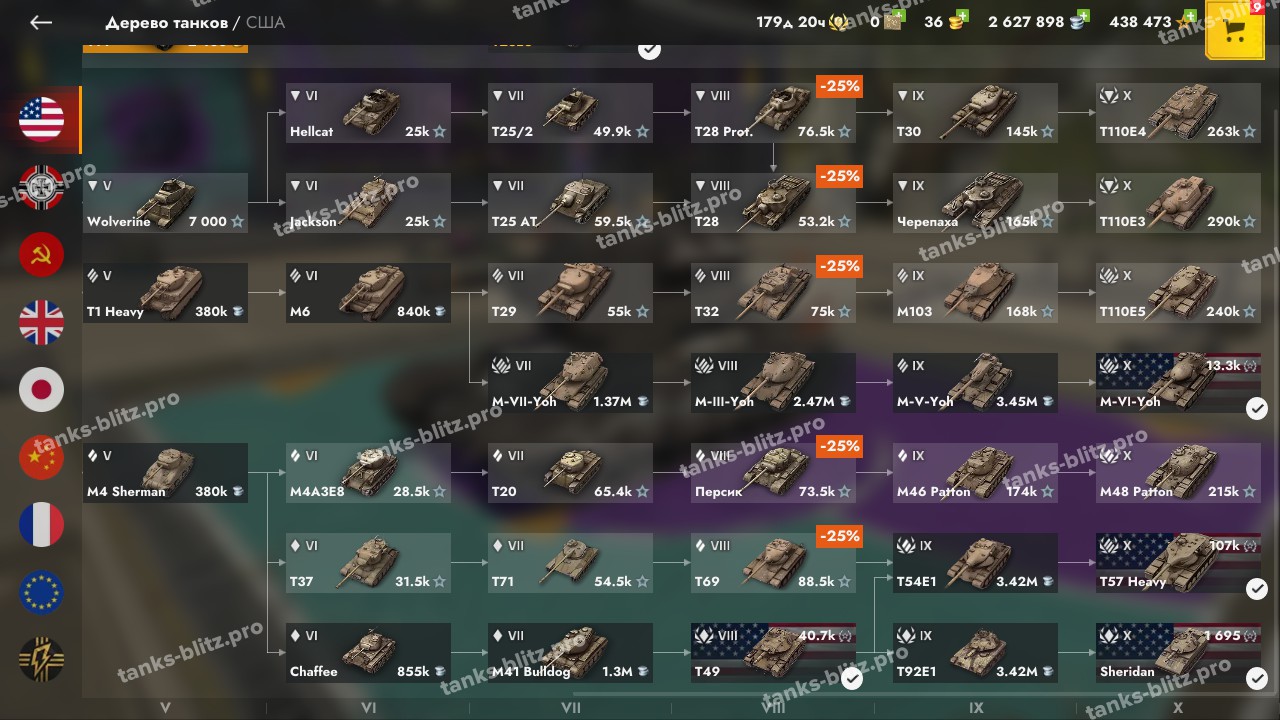Click the checkmark on T57 Heavy
Image resolution: width=1280 pixels, height=720 pixels.
[x=1257, y=589]
